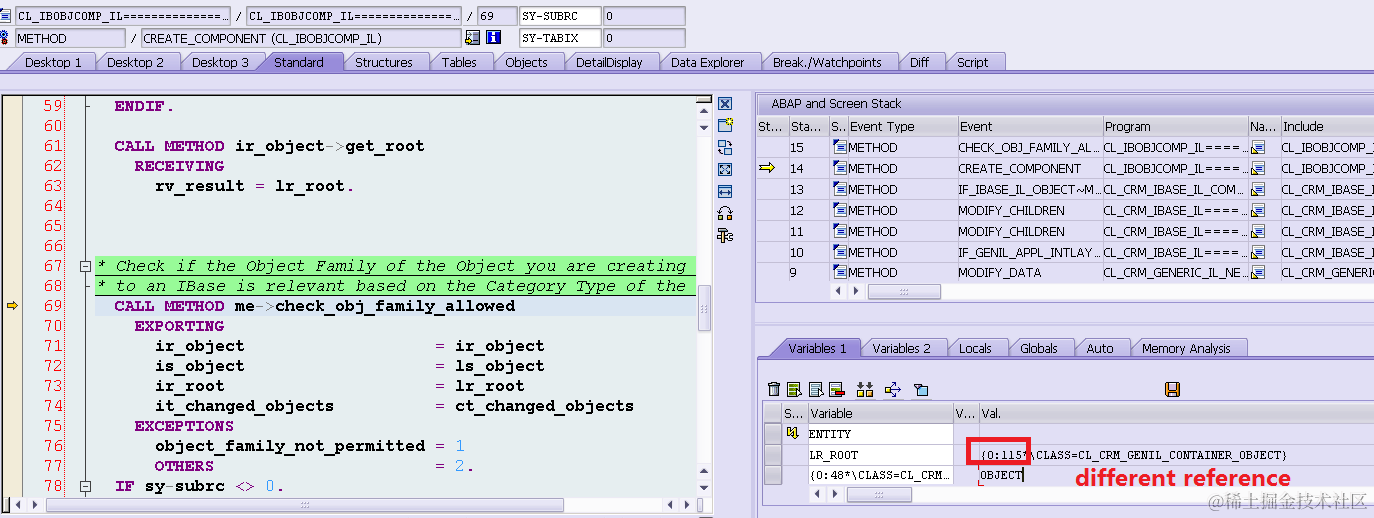
Task: Select the row selector for LR_ROOT variable
Action: [x=772, y=454]
